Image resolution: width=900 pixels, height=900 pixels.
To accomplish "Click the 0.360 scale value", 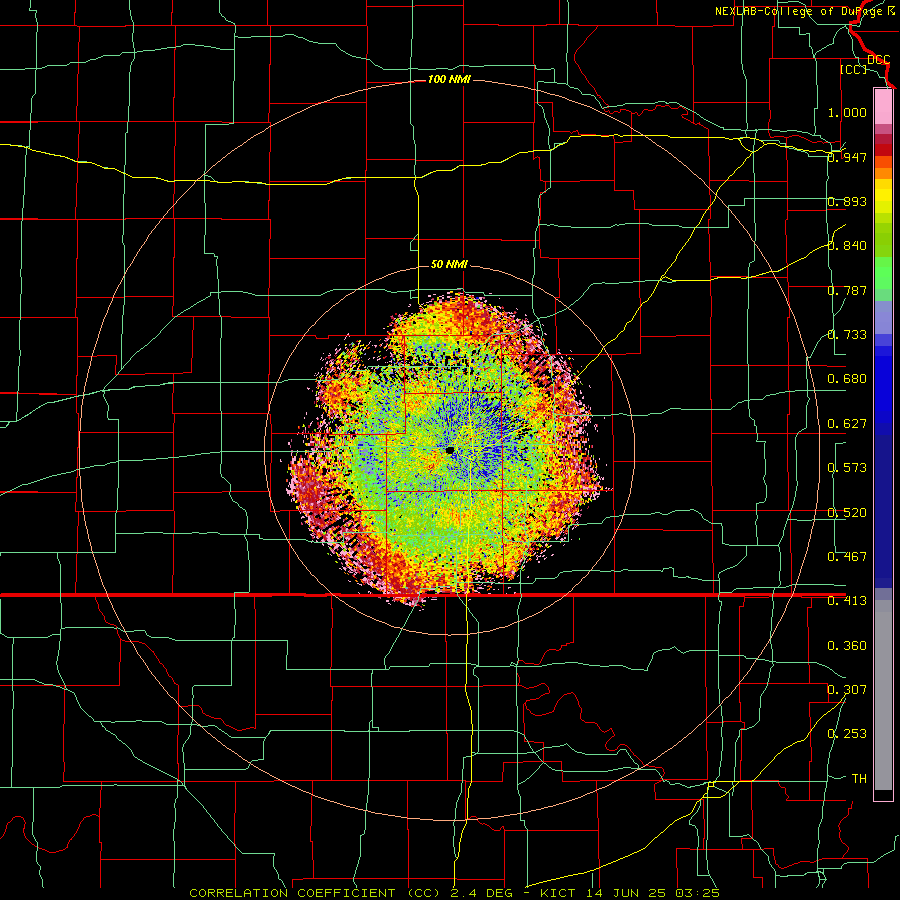I will 847,646.
